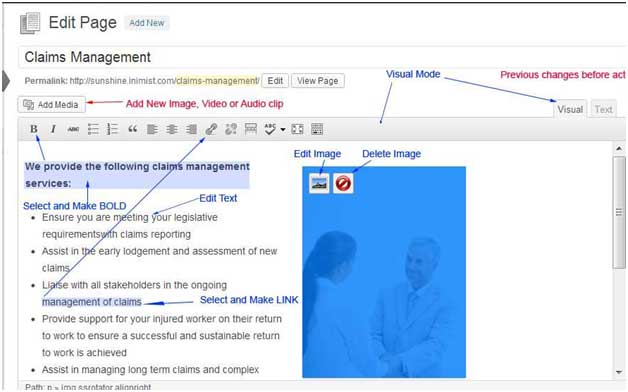Viewport: 628px width, 392px height.
Task: Insert or edit a link
Action: tap(211, 129)
